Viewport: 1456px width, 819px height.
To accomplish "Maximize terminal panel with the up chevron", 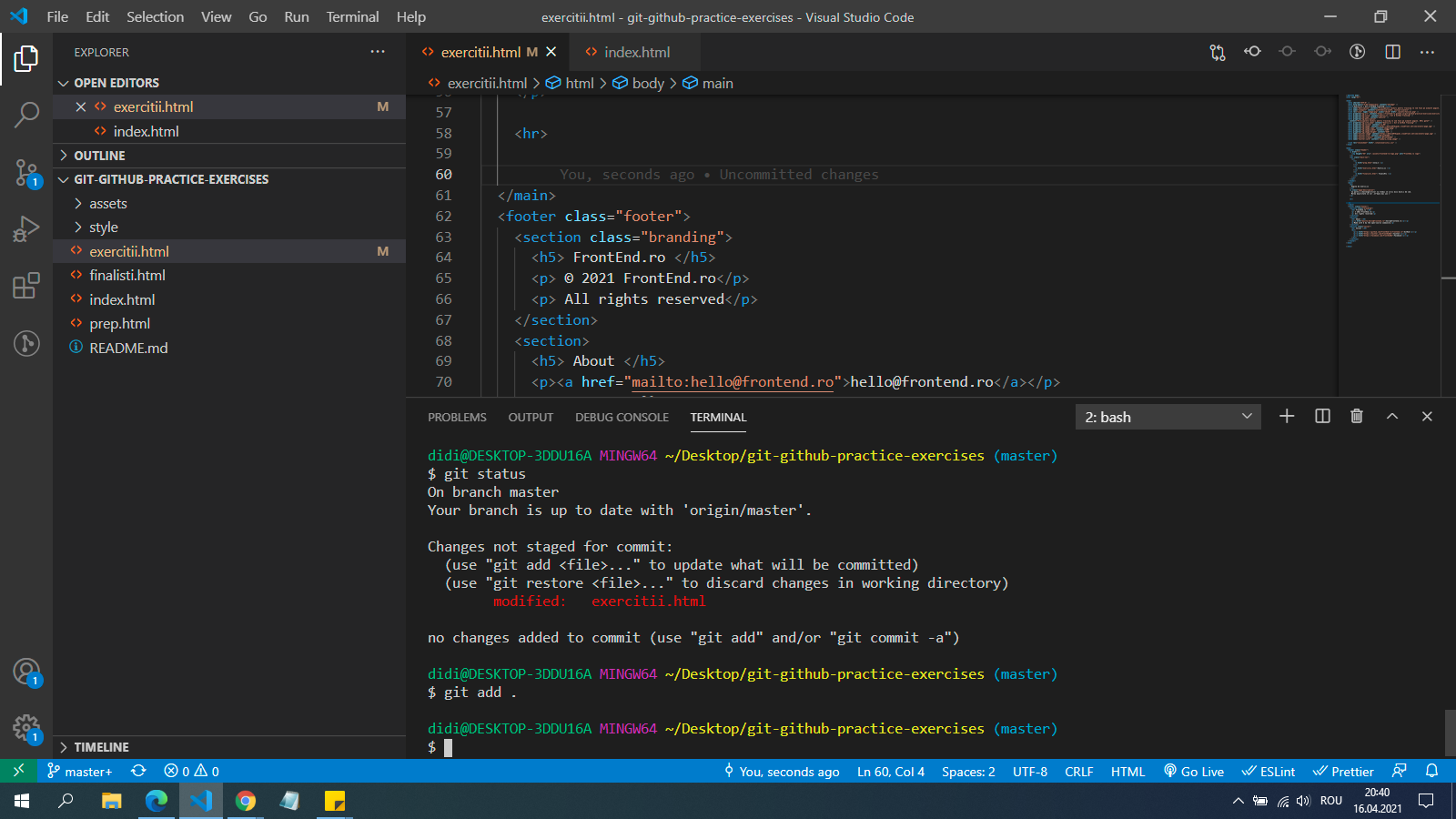I will (x=1391, y=416).
